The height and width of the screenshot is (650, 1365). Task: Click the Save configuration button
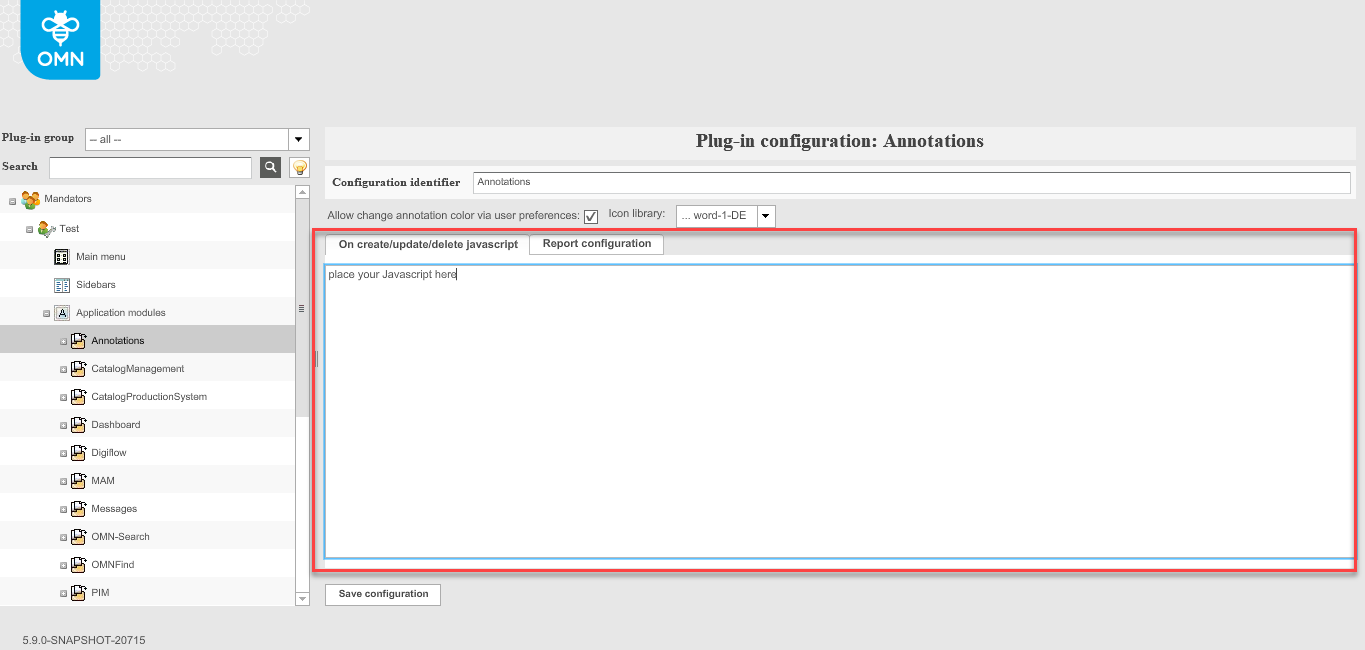tap(382, 594)
